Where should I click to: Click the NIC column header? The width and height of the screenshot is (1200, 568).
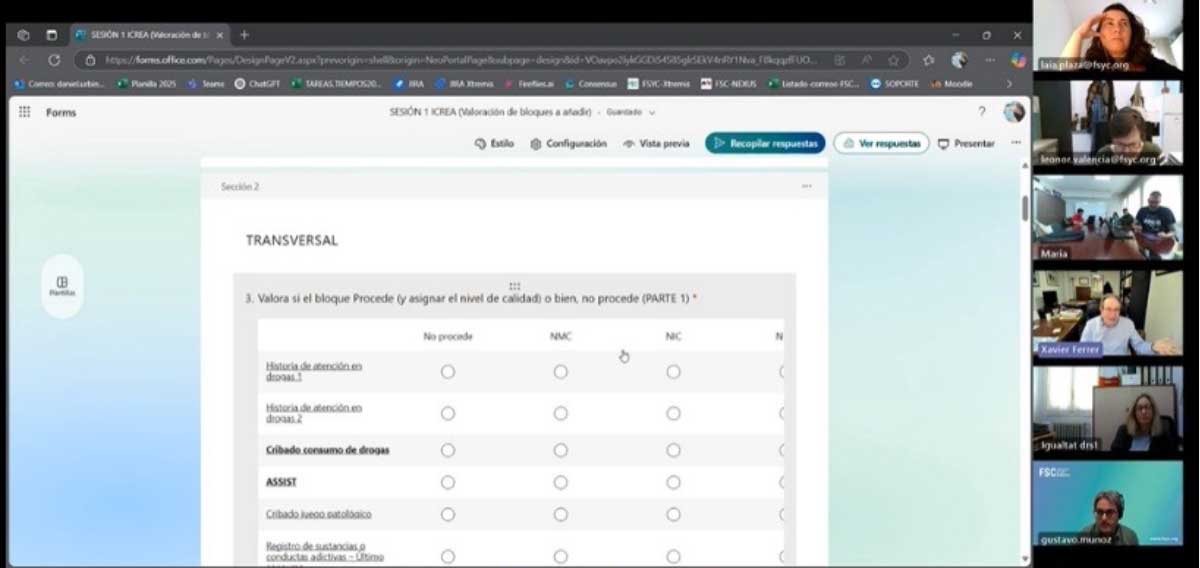[673, 337]
